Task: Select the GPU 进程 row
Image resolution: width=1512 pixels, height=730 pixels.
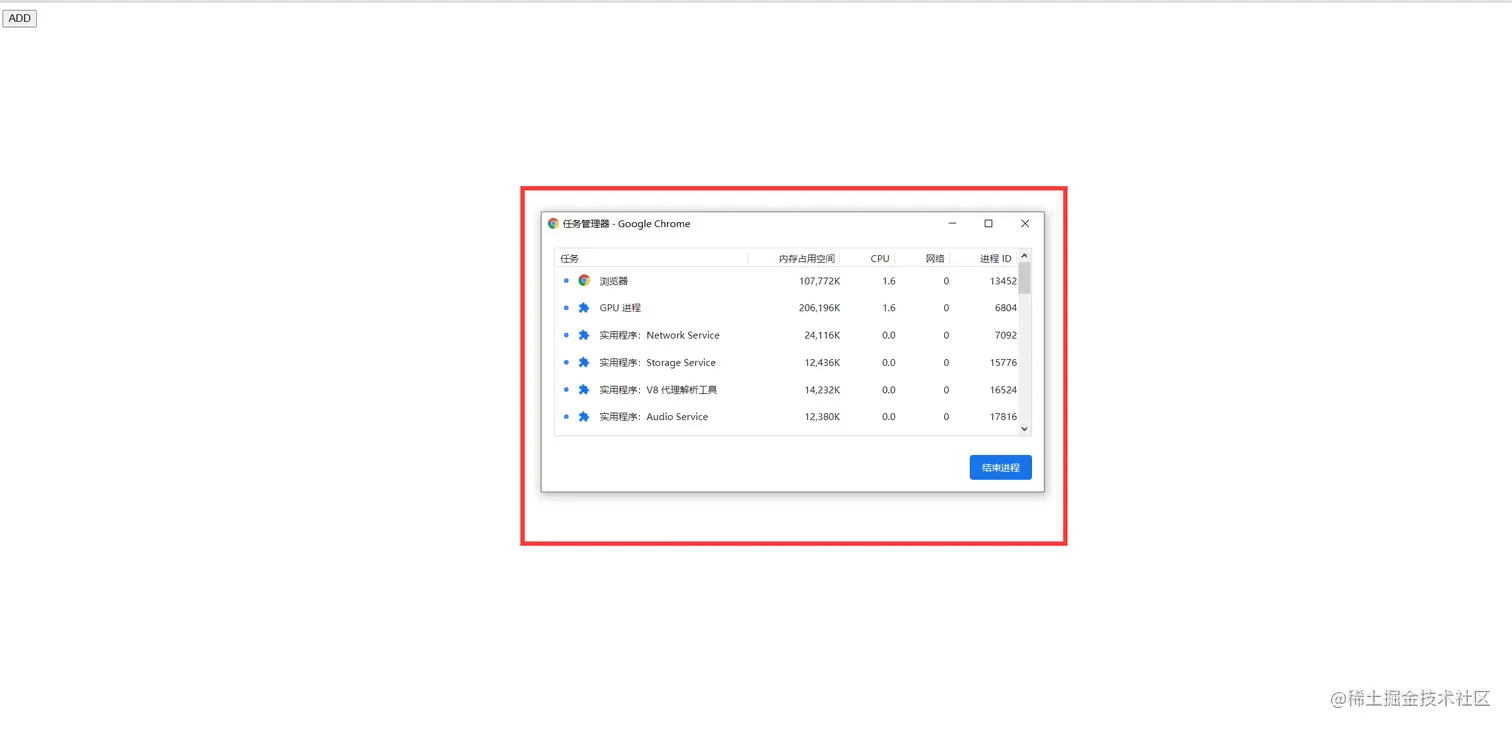Action: 786,308
